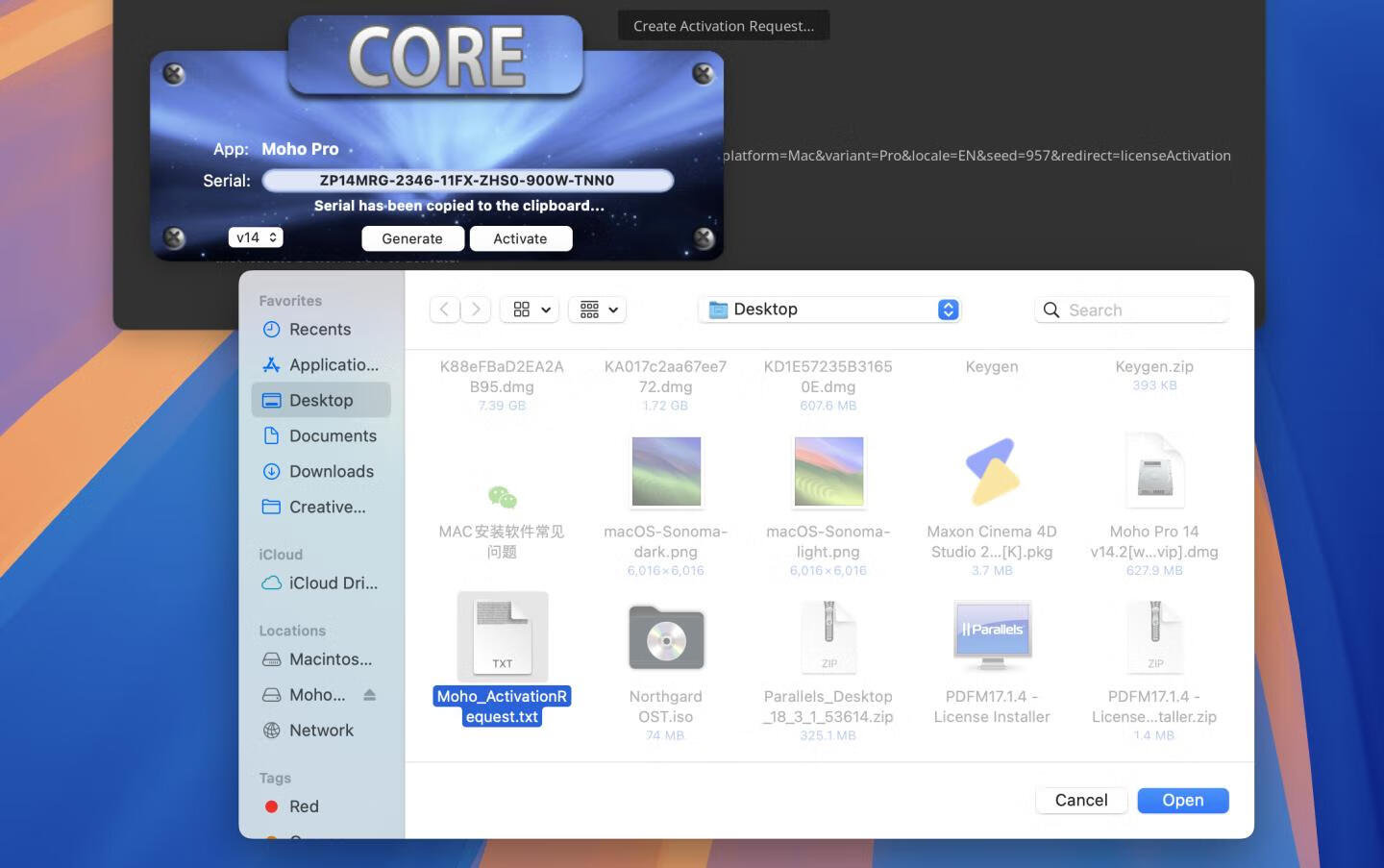Select Recents in the sidebar
The image size is (1384, 868).
pyautogui.click(x=321, y=330)
